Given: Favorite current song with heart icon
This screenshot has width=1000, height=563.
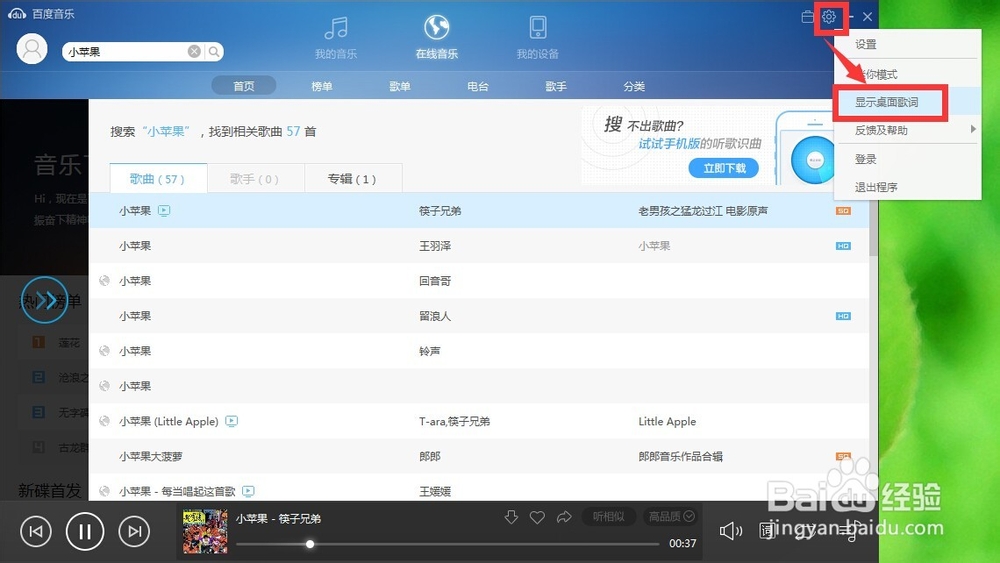Looking at the screenshot, I should point(538,517).
